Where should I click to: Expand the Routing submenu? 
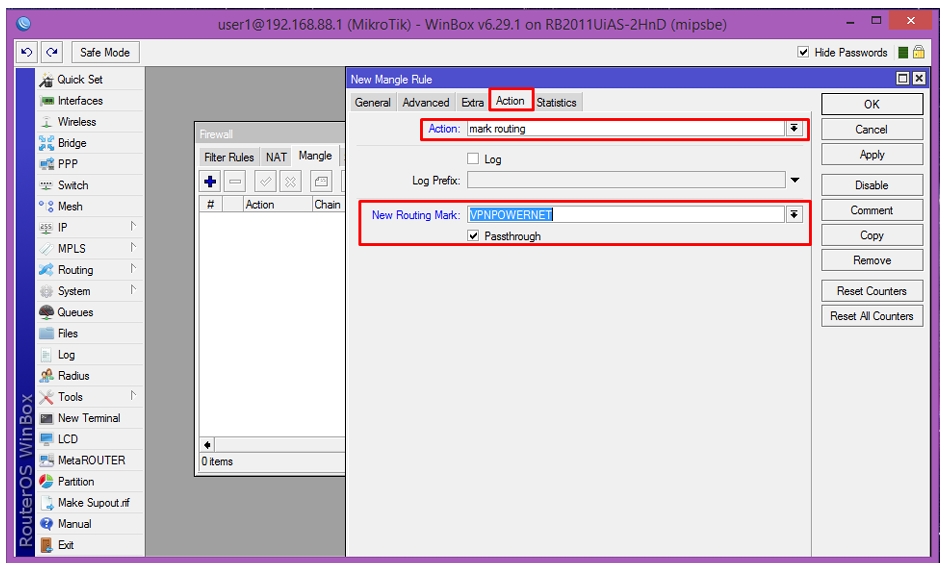coord(133,269)
